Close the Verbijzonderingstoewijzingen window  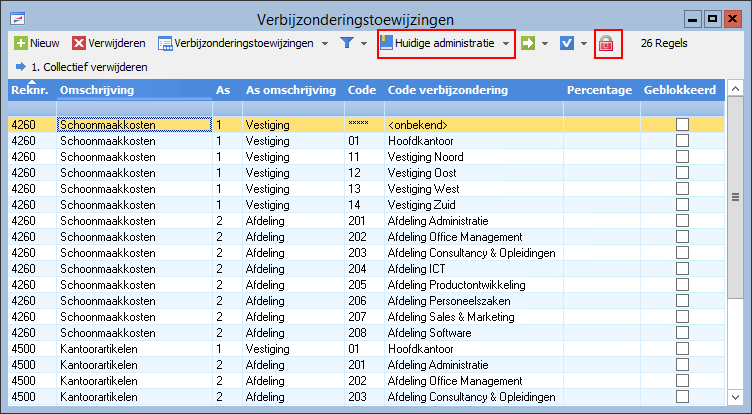[732, 20]
